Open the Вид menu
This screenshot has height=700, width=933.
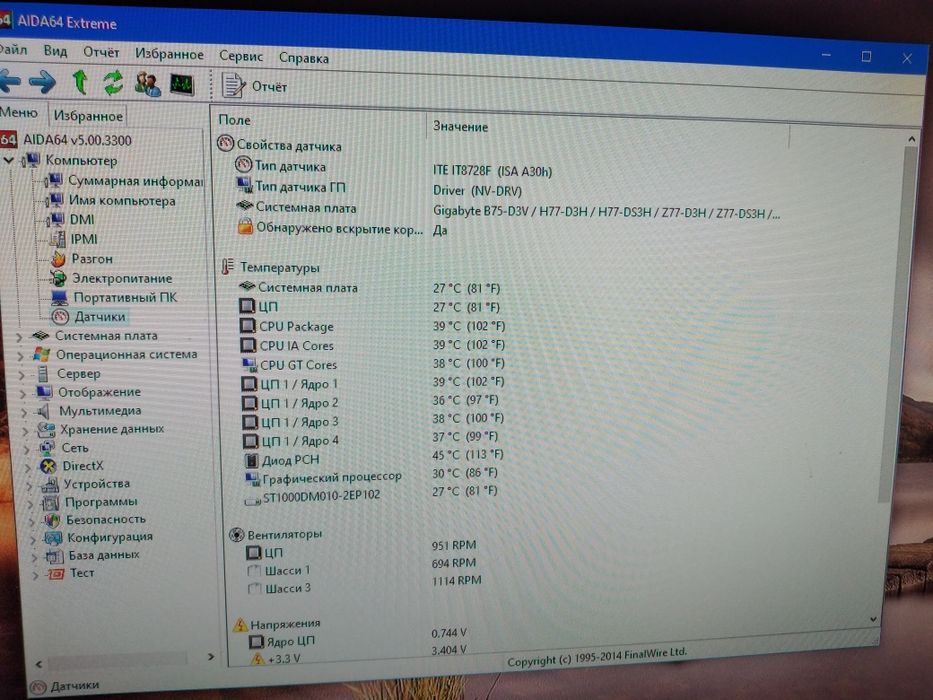tap(55, 51)
